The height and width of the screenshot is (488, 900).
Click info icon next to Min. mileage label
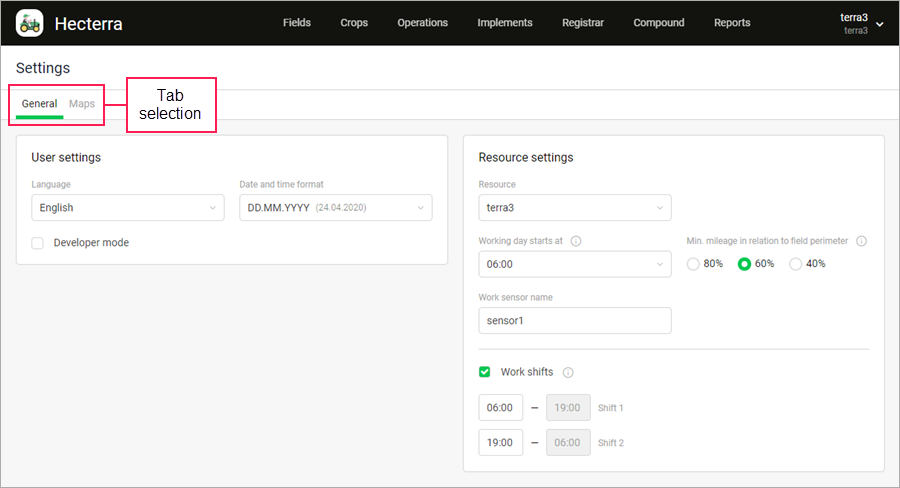[x=862, y=241]
